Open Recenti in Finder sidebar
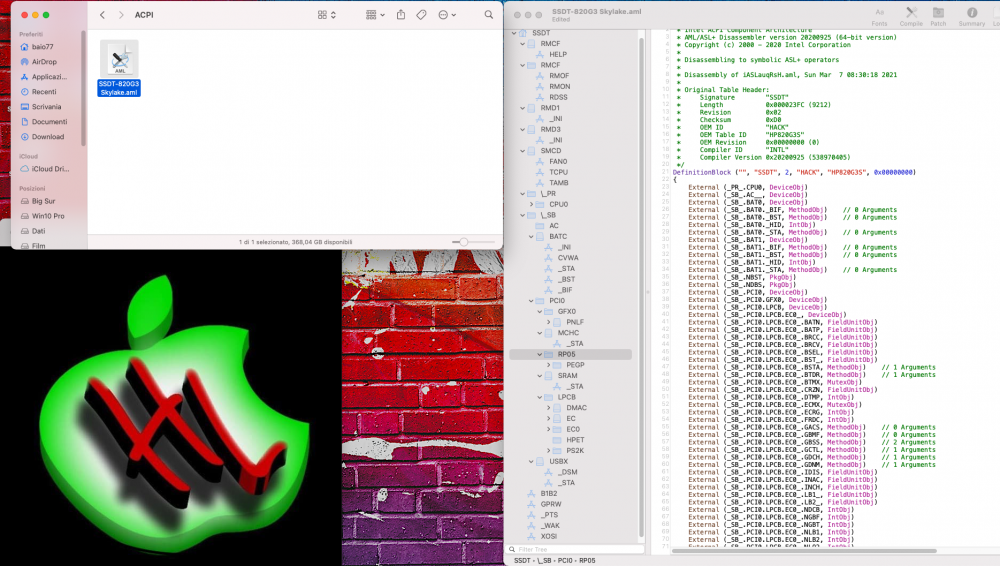The width and height of the screenshot is (1000, 566). coord(44,92)
